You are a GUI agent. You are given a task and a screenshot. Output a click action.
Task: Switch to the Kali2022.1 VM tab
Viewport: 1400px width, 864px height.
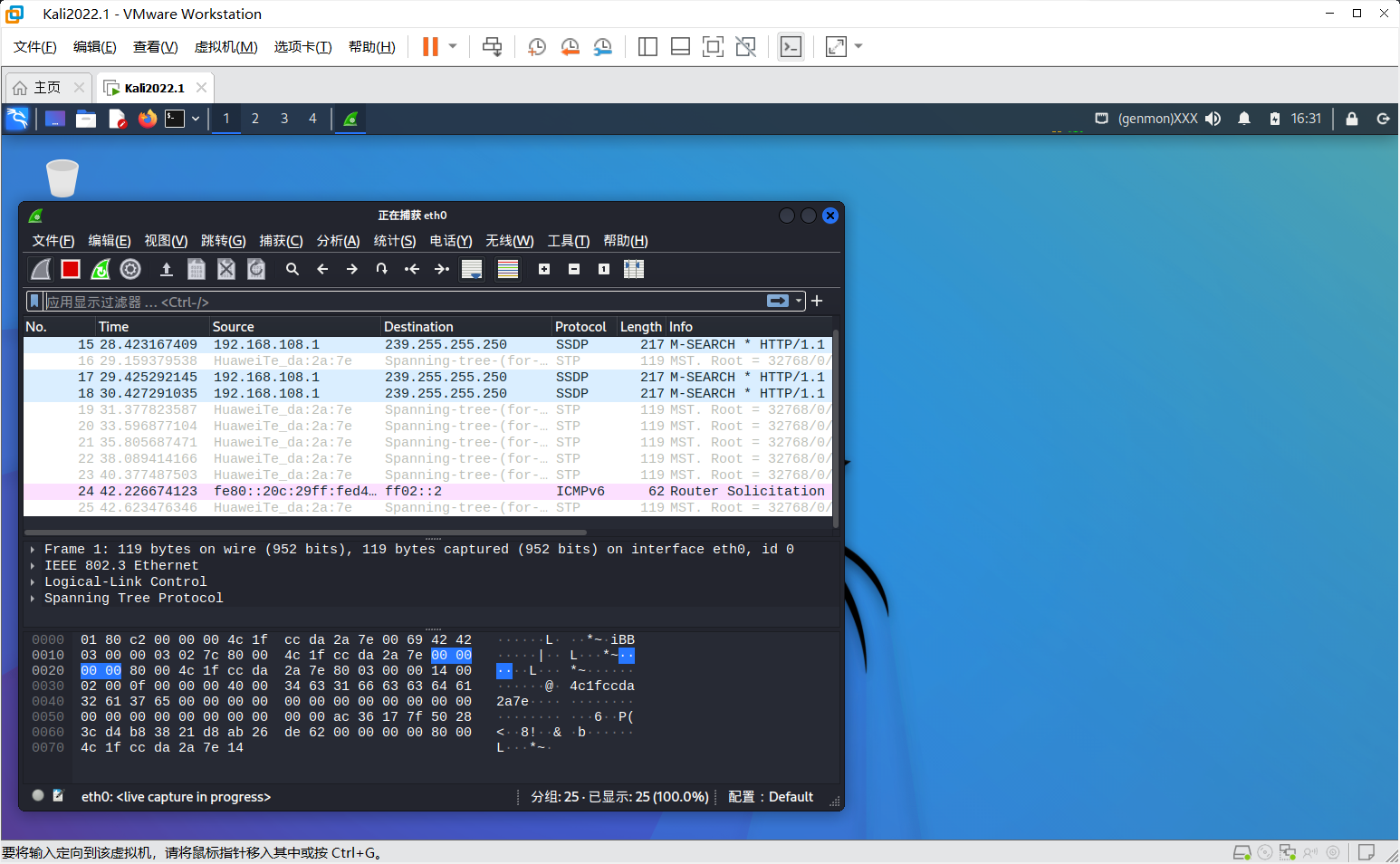pos(154,87)
